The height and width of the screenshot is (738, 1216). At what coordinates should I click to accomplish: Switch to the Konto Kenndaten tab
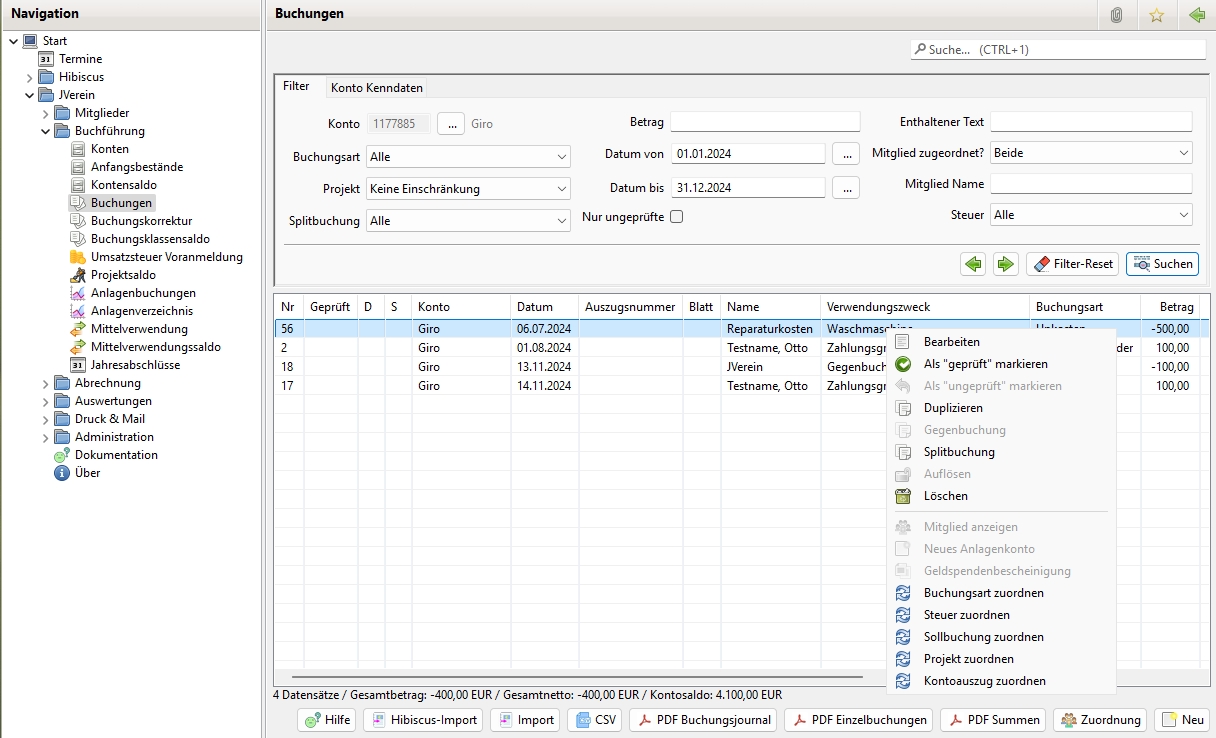(376, 88)
